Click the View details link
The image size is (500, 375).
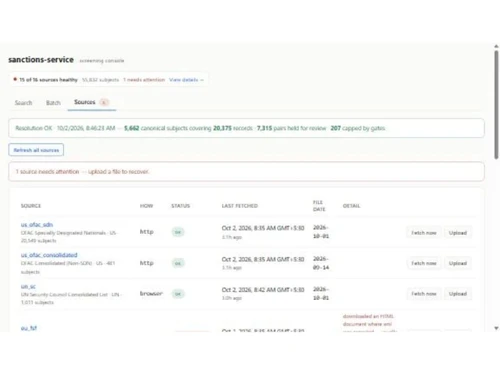coord(186,80)
